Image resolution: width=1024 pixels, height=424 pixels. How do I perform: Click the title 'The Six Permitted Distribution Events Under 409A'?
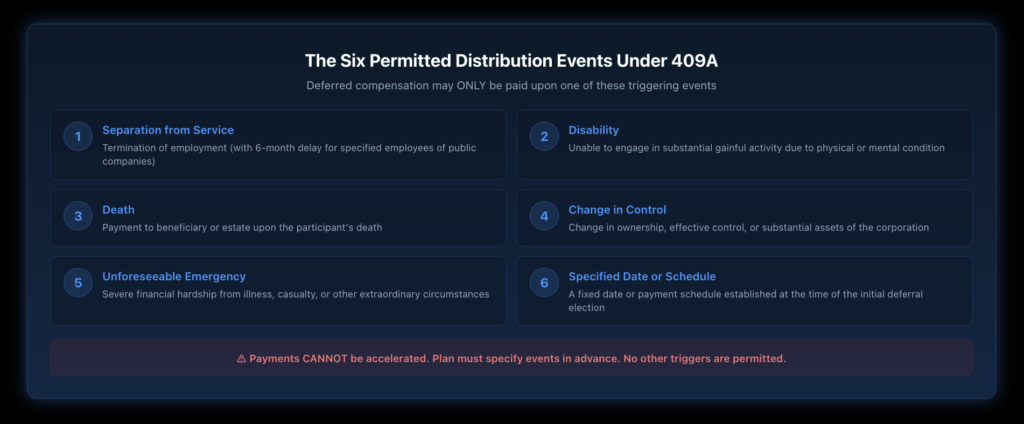point(511,61)
